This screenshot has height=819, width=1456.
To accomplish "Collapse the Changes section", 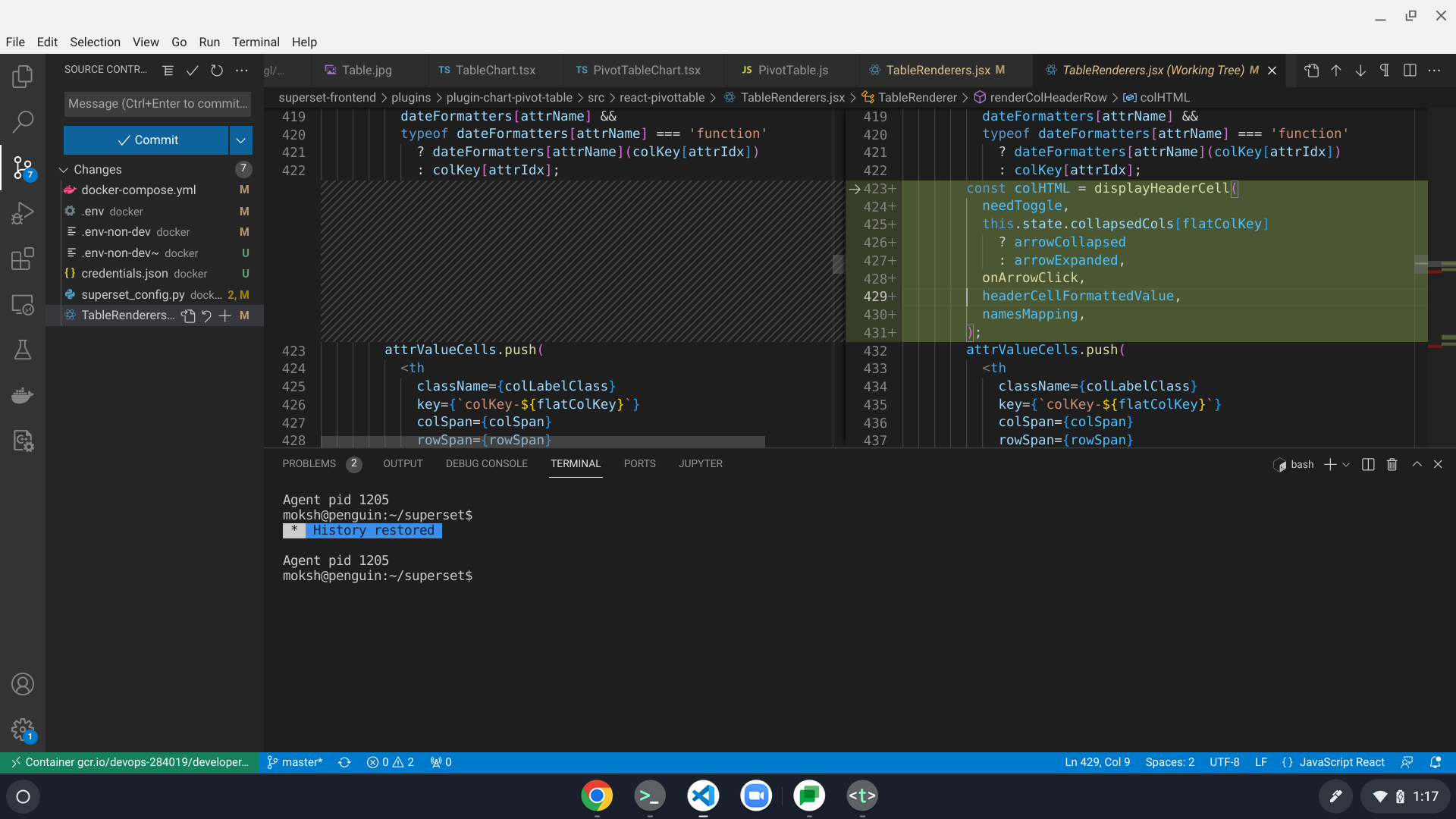I will coord(64,170).
